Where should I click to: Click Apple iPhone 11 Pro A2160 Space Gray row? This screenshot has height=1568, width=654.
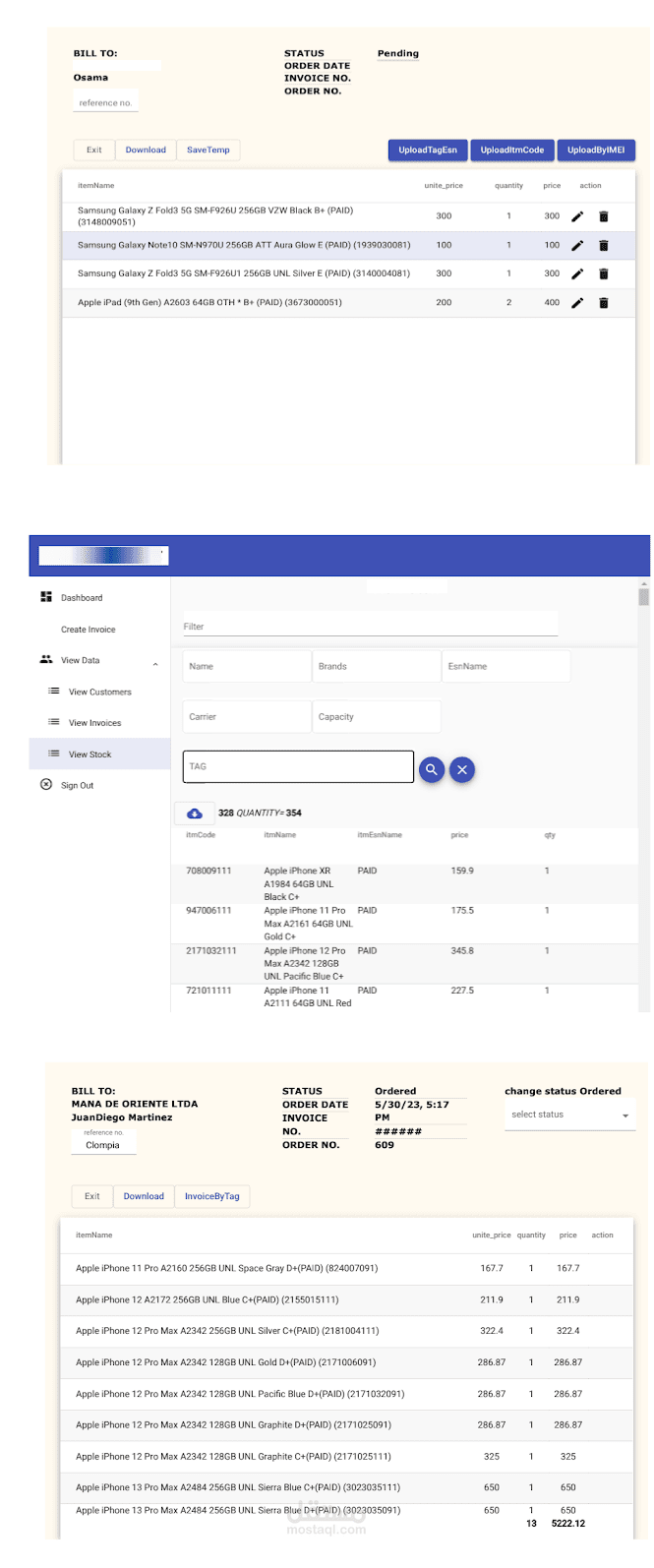coord(347,1269)
